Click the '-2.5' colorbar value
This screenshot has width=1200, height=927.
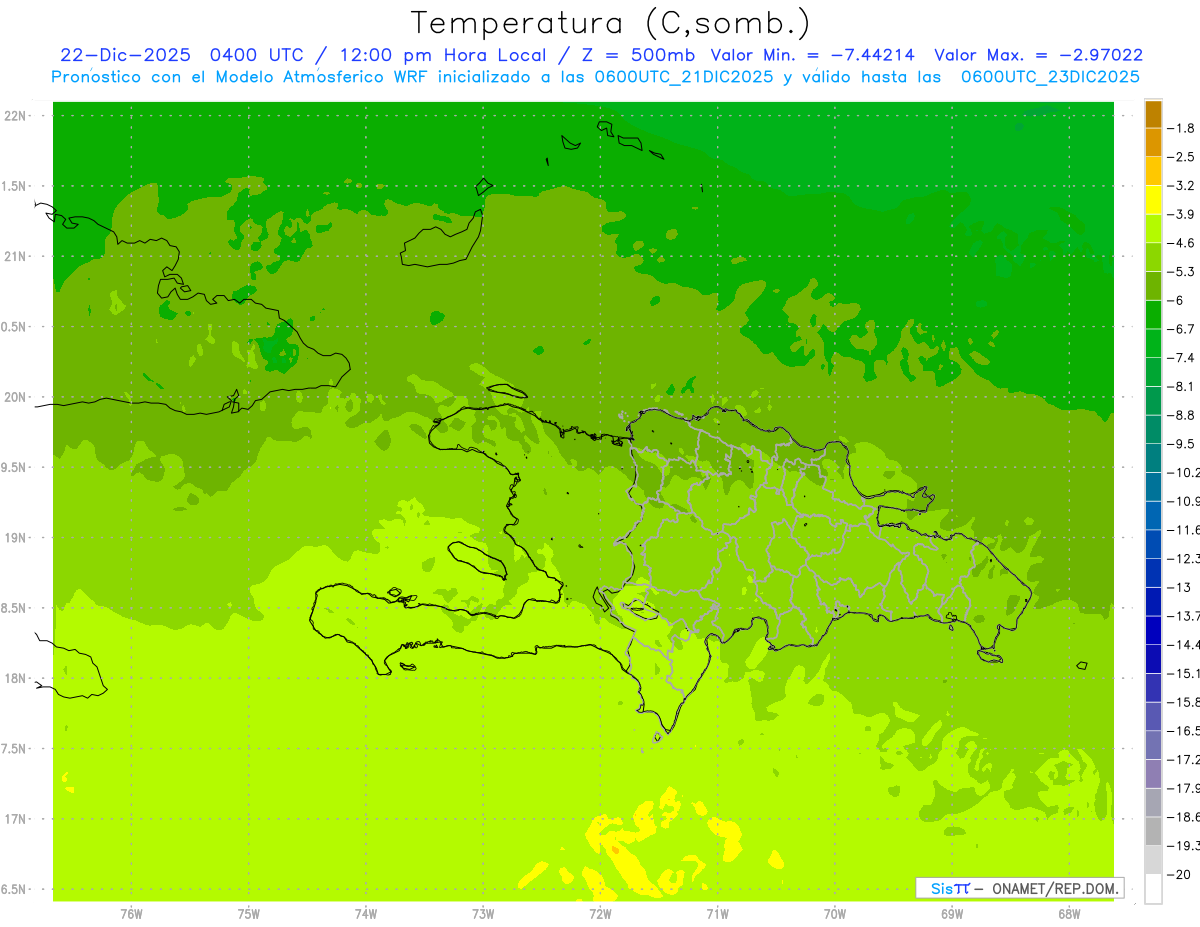(x=1181, y=157)
